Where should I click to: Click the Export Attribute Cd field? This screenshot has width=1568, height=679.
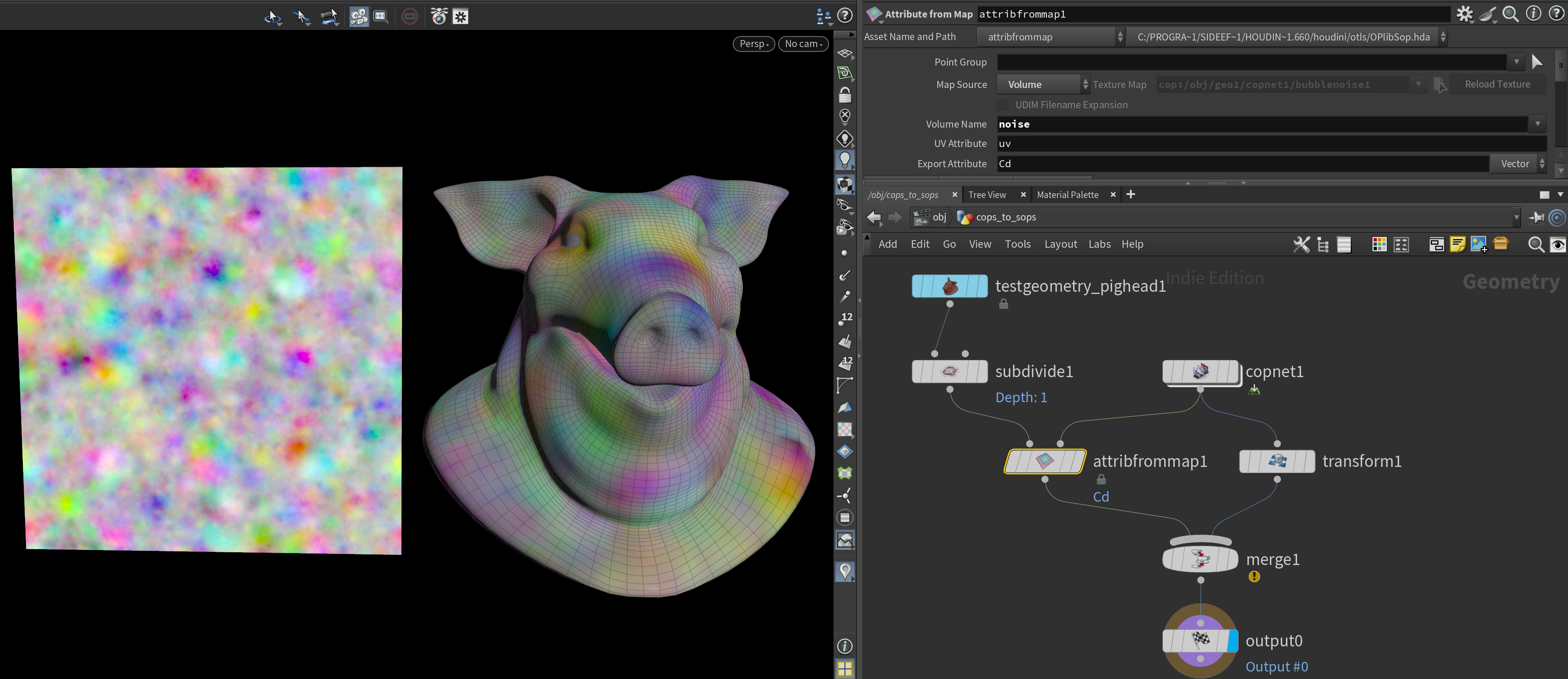click(x=1242, y=164)
